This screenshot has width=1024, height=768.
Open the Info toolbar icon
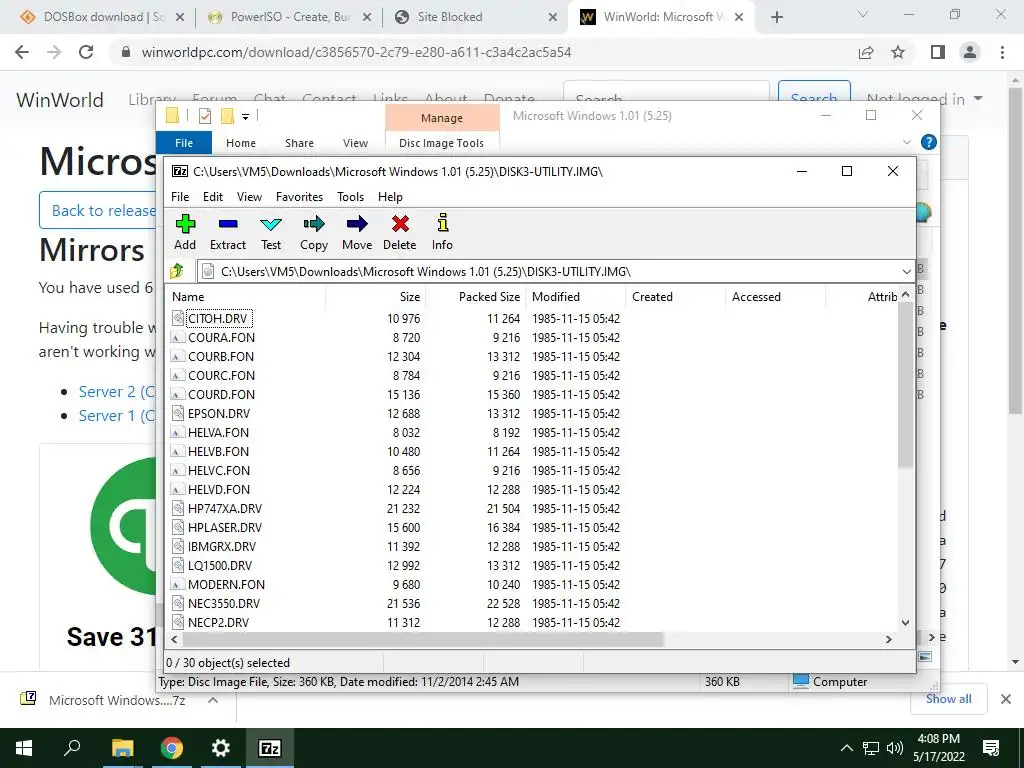coord(442,232)
